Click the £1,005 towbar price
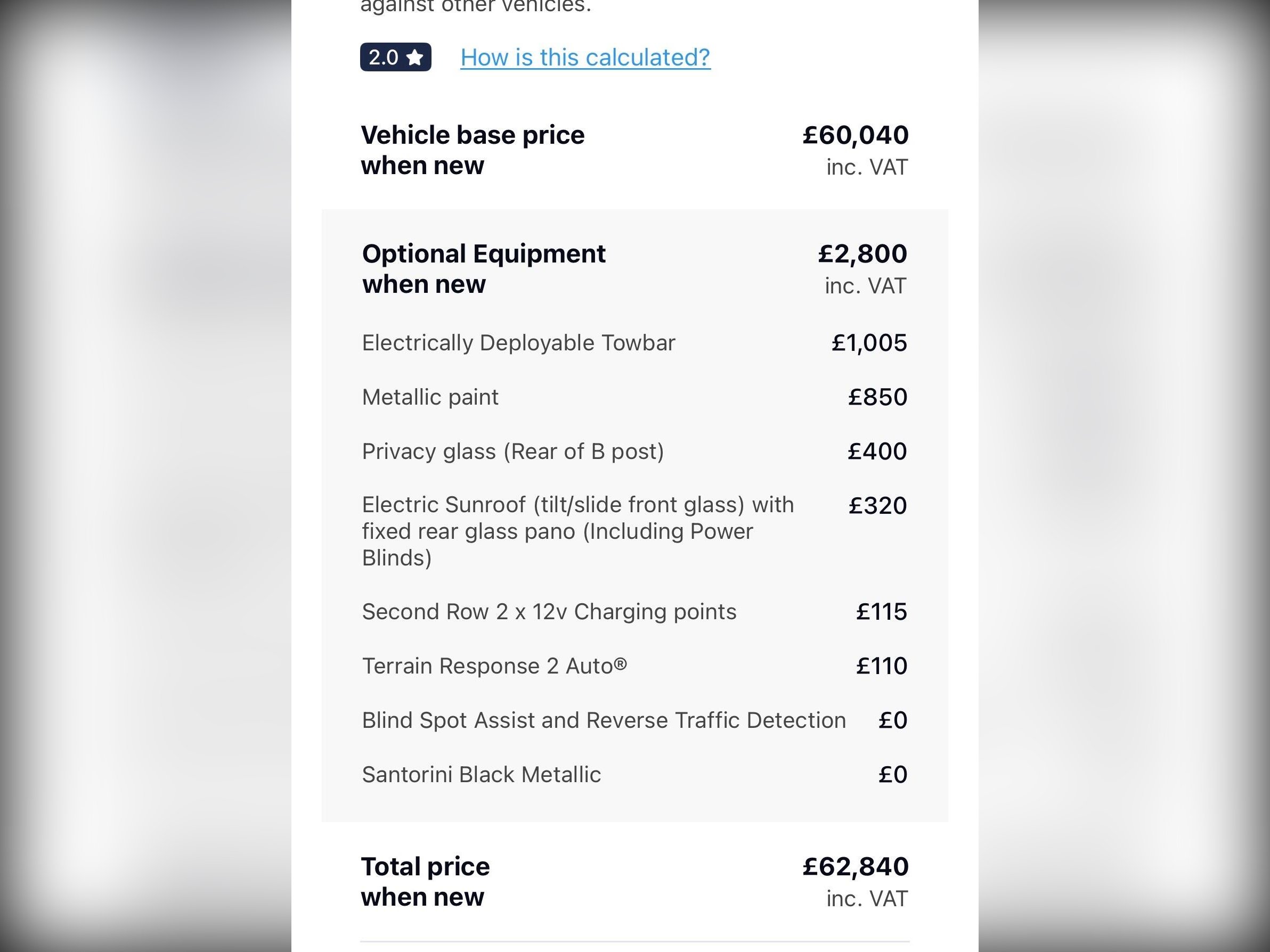Viewport: 1270px width, 952px height. [x=869, y=342]
